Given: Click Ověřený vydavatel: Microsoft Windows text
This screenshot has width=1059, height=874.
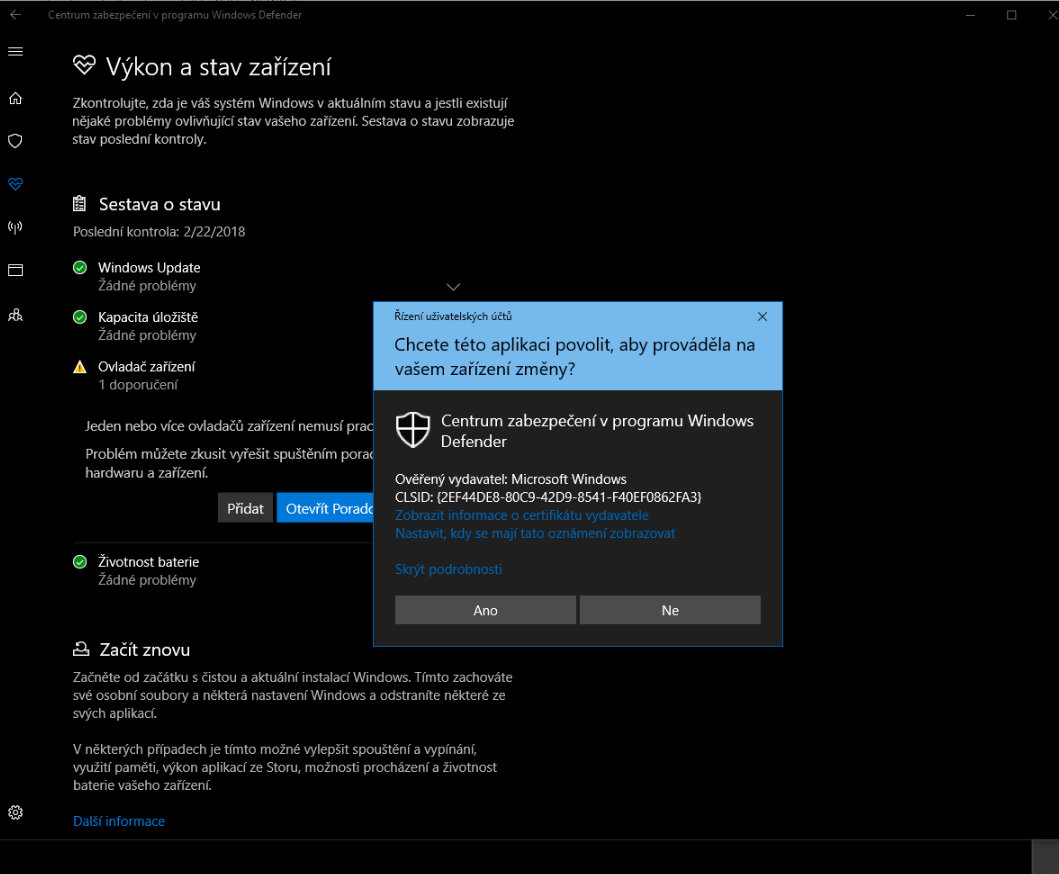Looking at the screenshot, I should click(x=511, y=480).
